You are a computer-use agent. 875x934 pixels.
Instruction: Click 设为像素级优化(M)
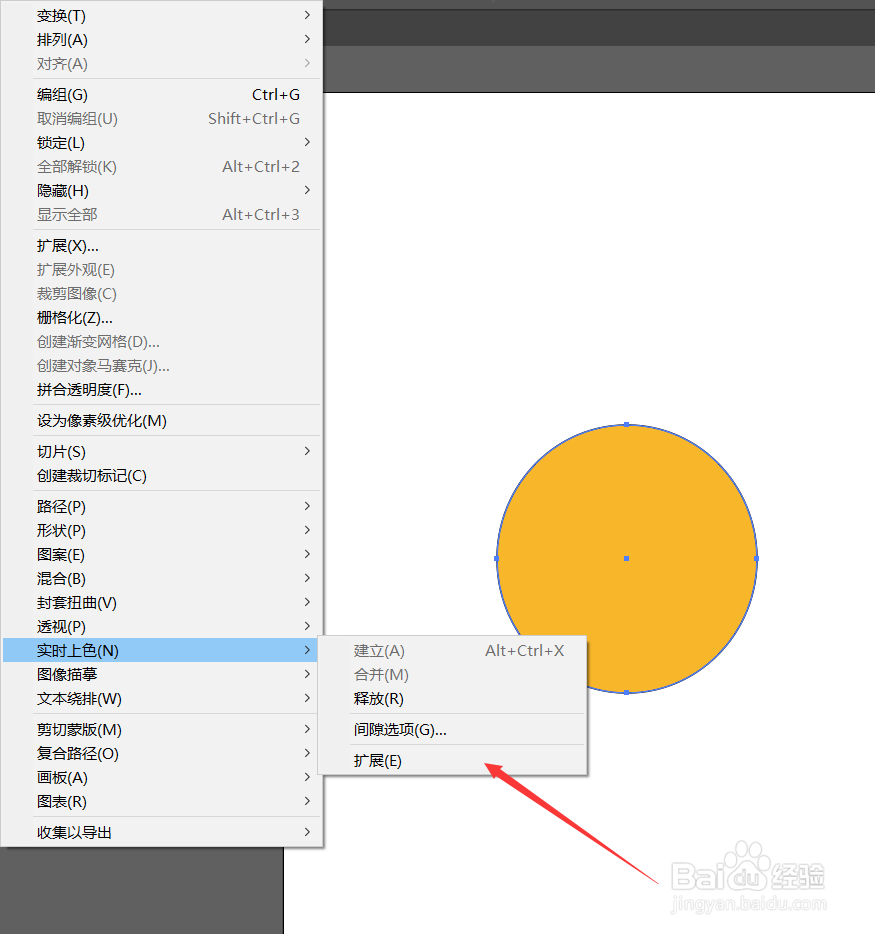(x=162, y=421)
